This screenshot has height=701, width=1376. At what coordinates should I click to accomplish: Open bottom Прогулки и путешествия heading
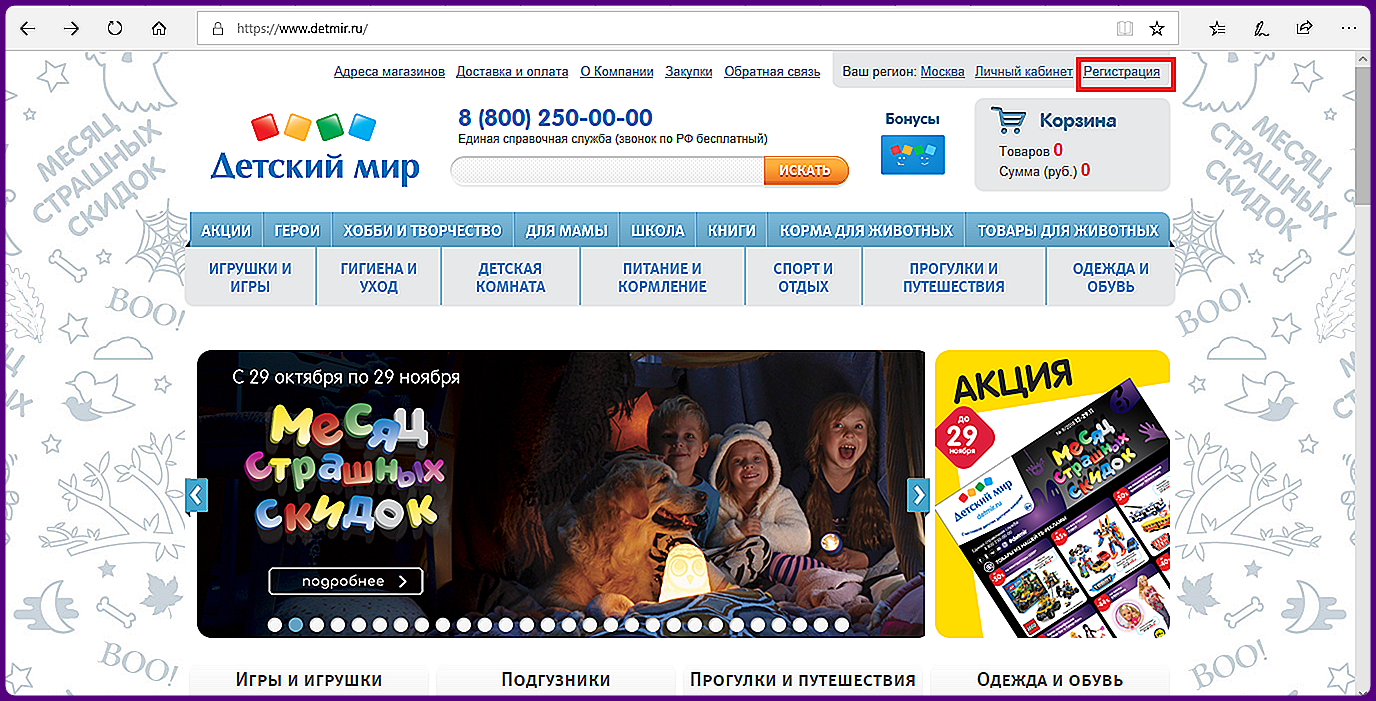pos(803,680)
